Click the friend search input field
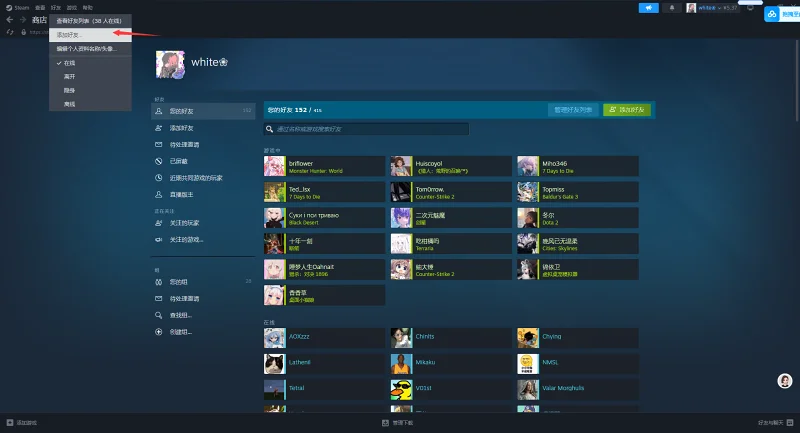The height and width of the screenshot is (433, 800). [366, 129]
